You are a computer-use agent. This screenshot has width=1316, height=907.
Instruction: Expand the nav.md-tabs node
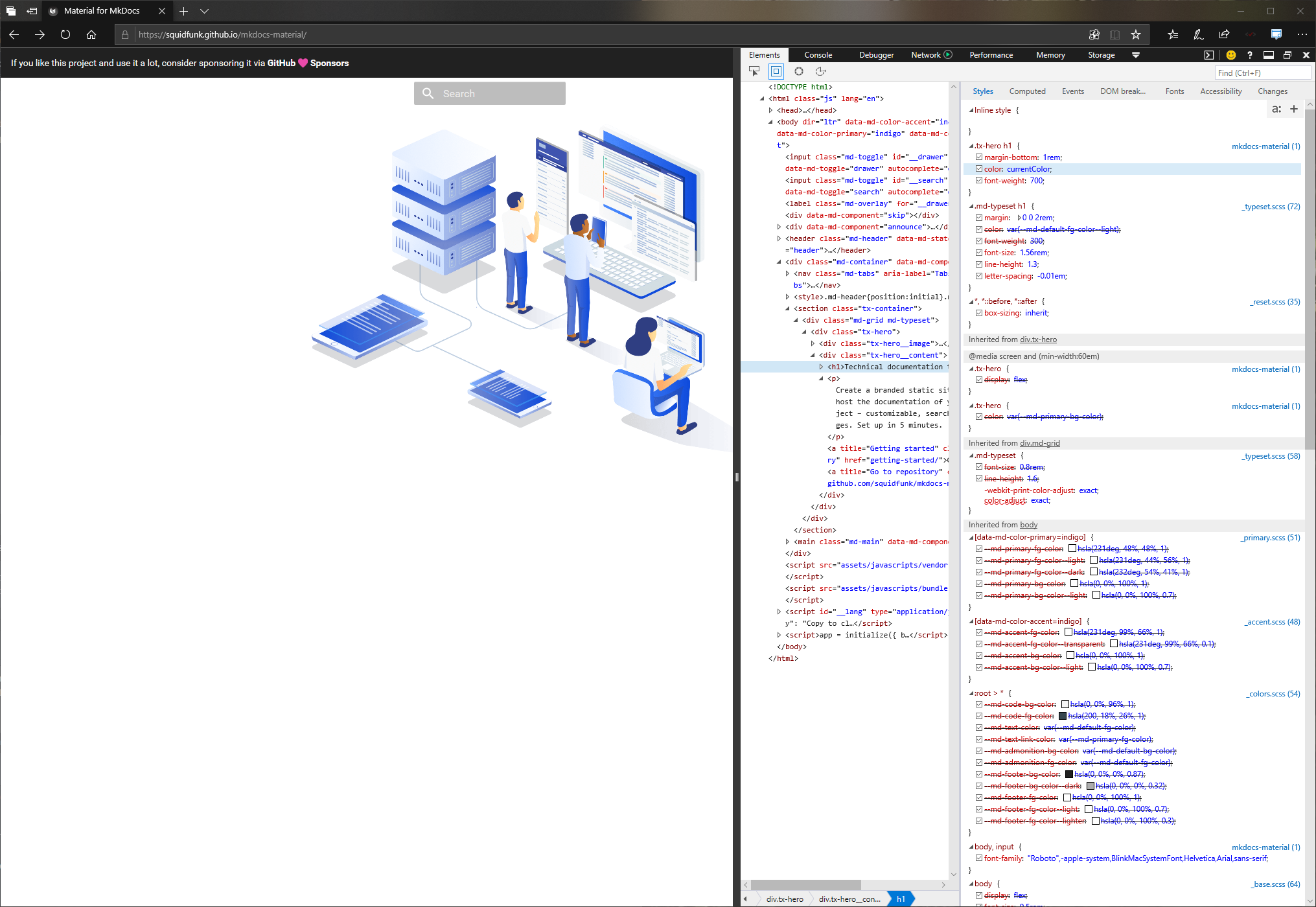[x=788, y=273]
